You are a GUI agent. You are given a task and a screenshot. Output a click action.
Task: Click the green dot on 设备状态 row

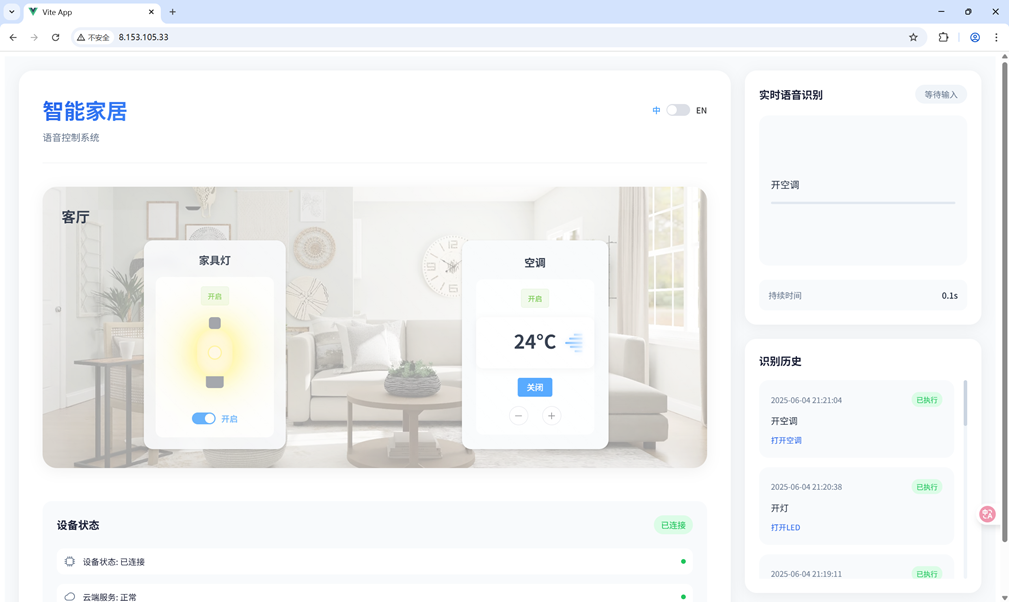point(683,561)
